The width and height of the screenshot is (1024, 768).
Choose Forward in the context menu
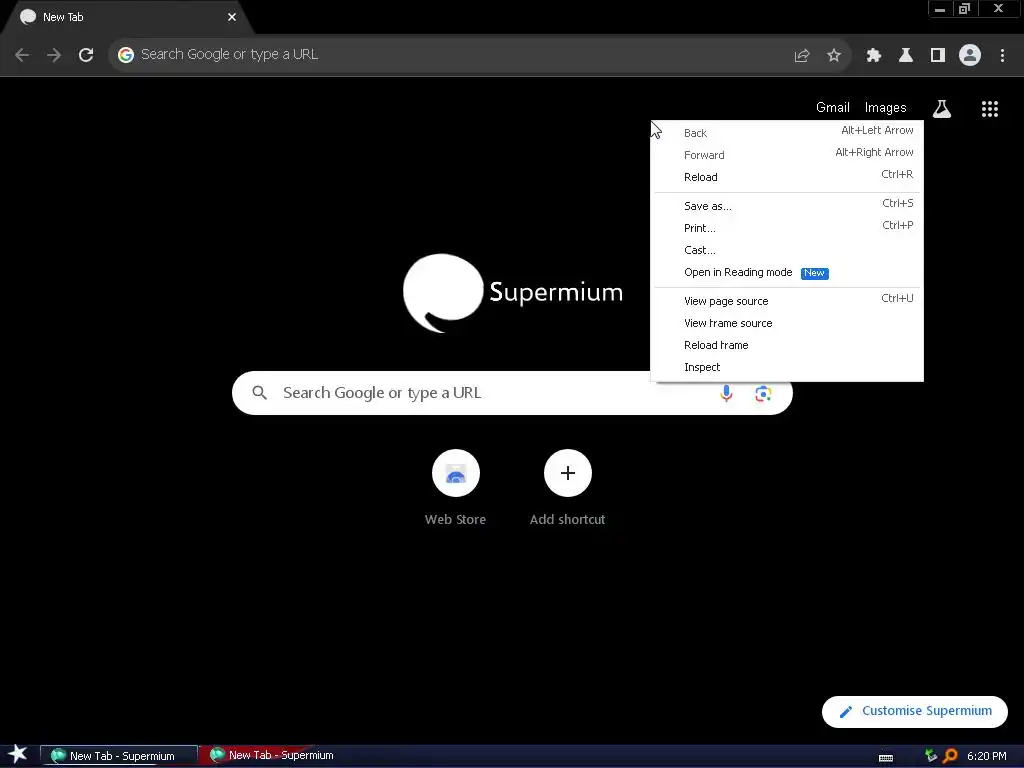(x=787, y=155)
